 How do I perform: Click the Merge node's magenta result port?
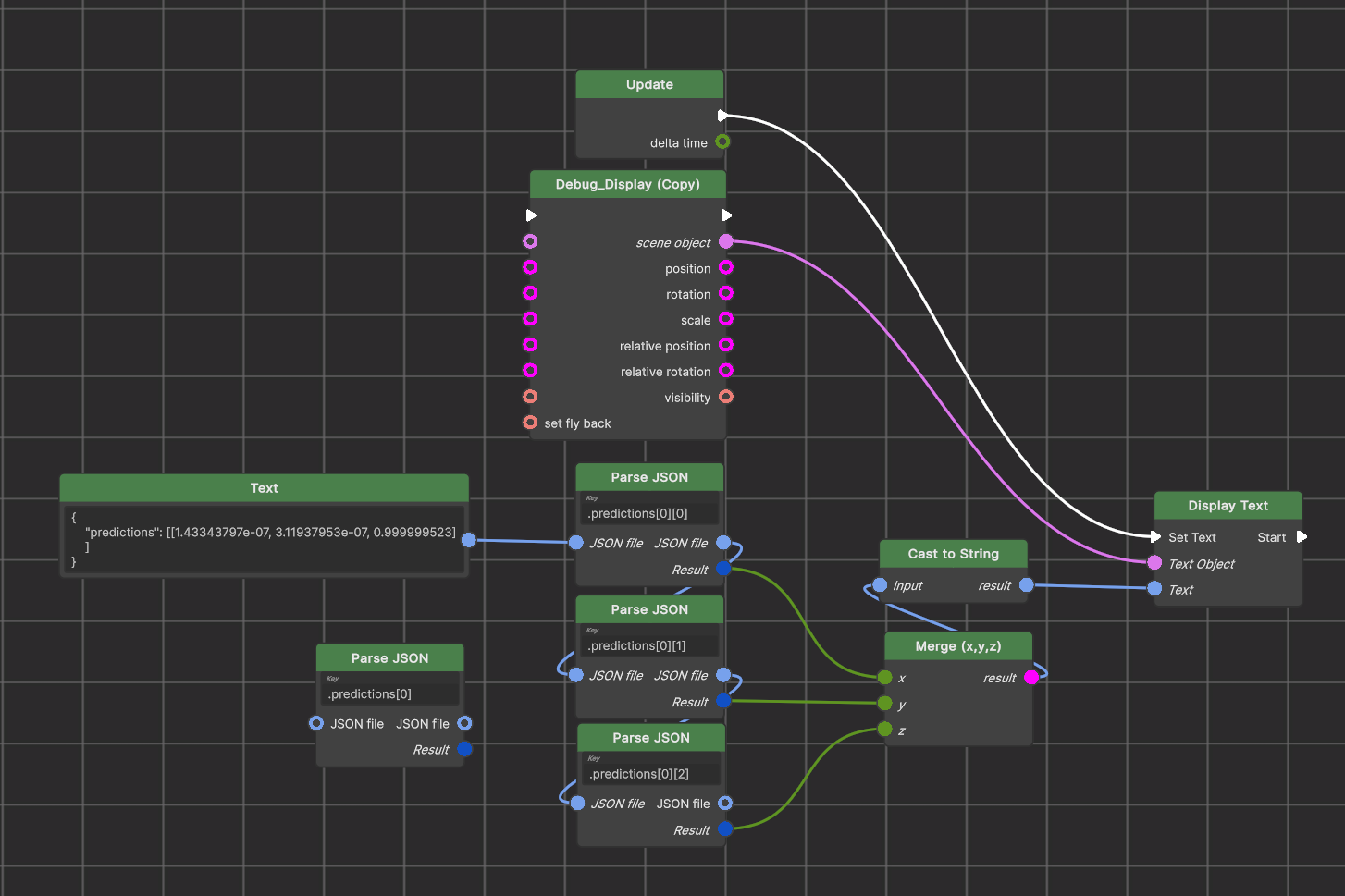click(1031, 678)
